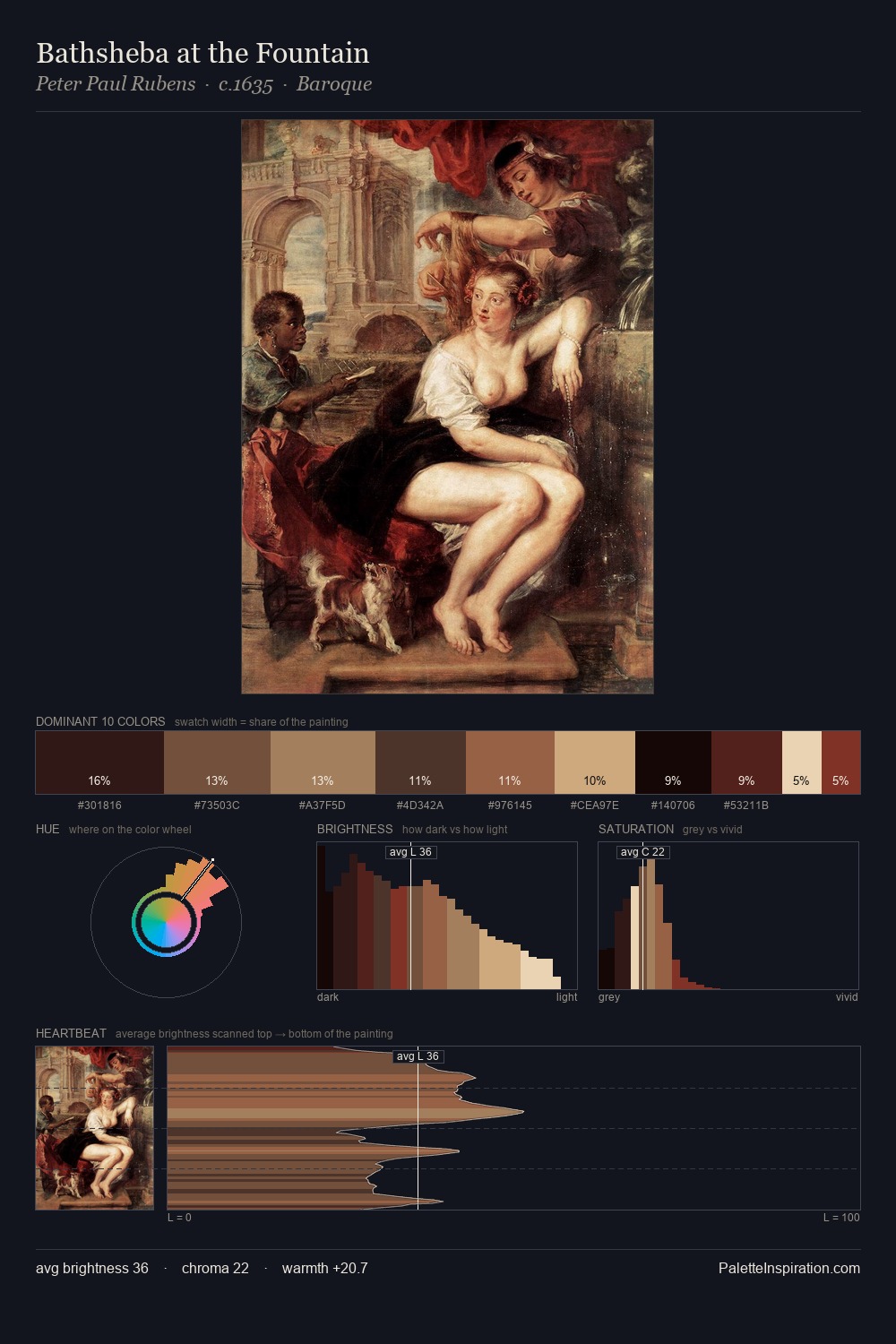Click "avg L 36" tag in Brightness histogram
The height and width of the screenshot is (1344, 896).
click(x=410, y=852)
